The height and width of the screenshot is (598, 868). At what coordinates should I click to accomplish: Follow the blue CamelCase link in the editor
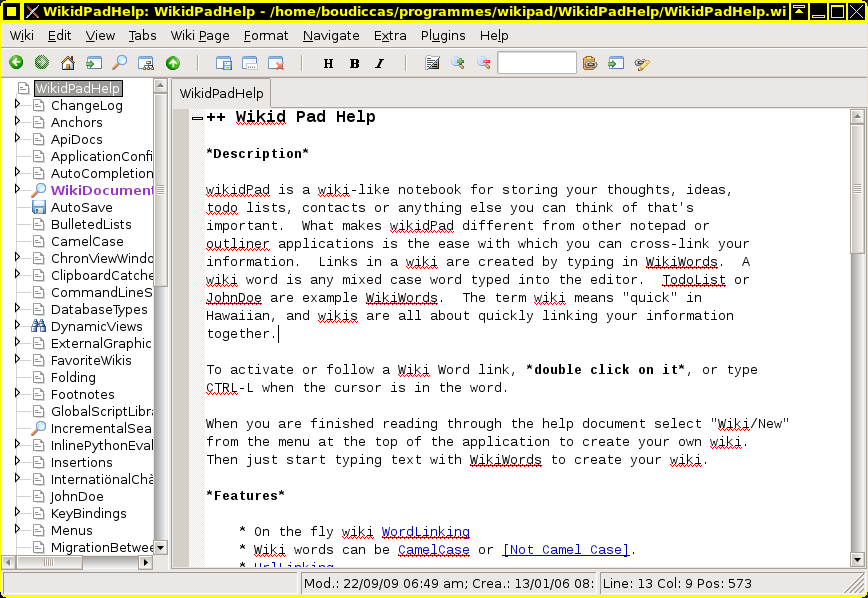(x=434, y=550)
